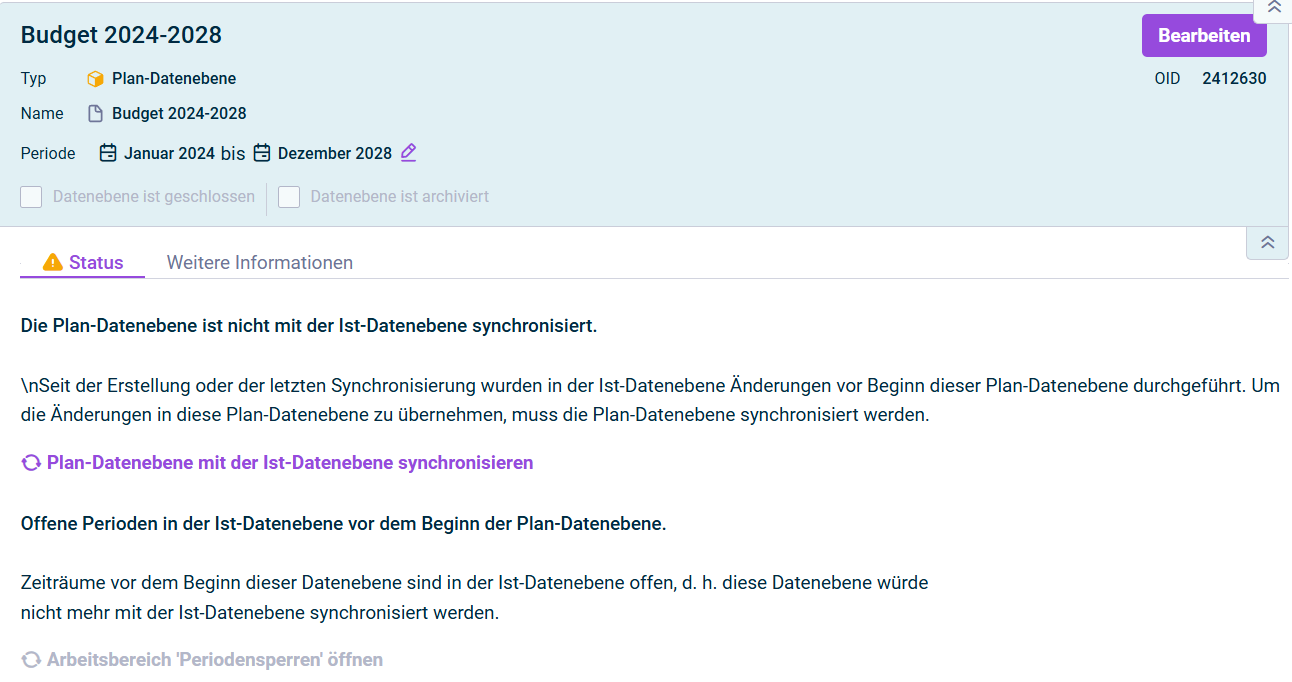Click the calendar icon before Dezember 2028
Screen dimensions: 1292x682
point(262,153)
